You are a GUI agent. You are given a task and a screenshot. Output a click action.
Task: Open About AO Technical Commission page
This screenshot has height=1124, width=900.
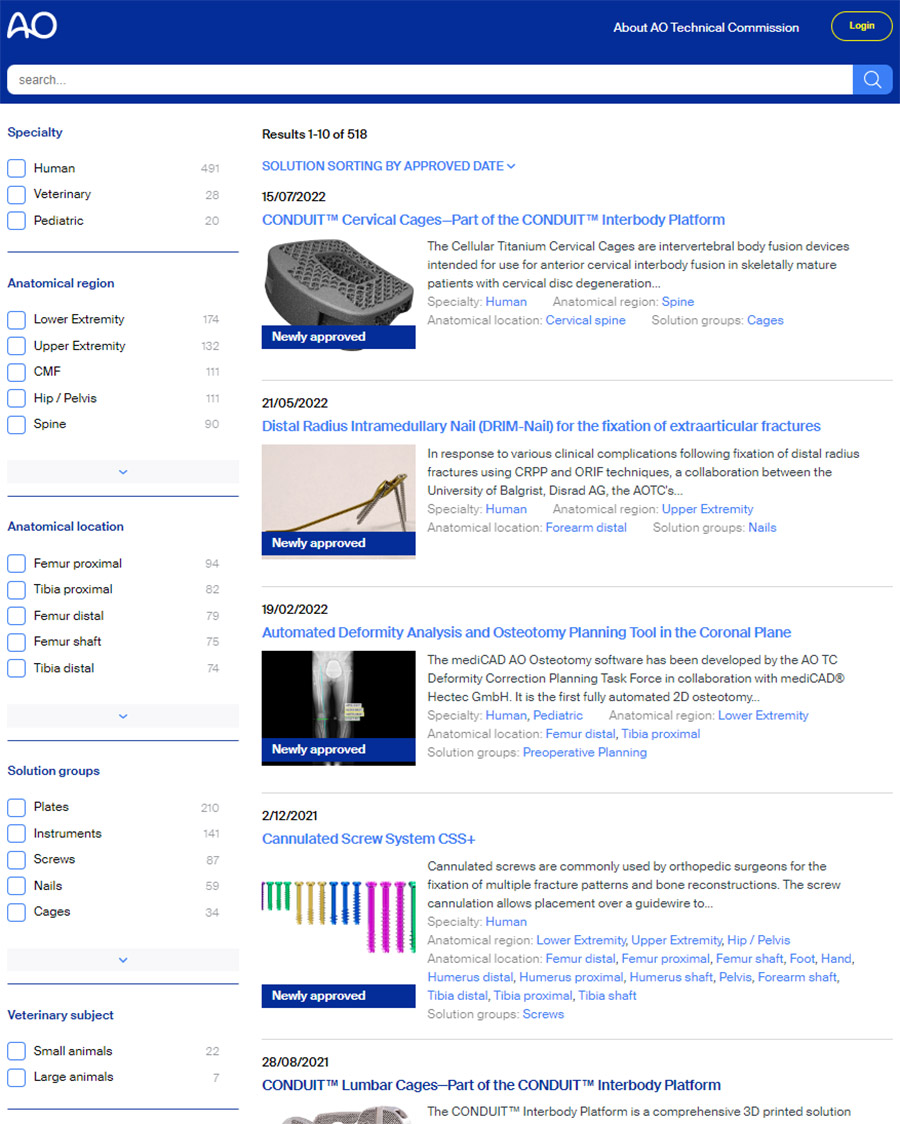[706, 27]
